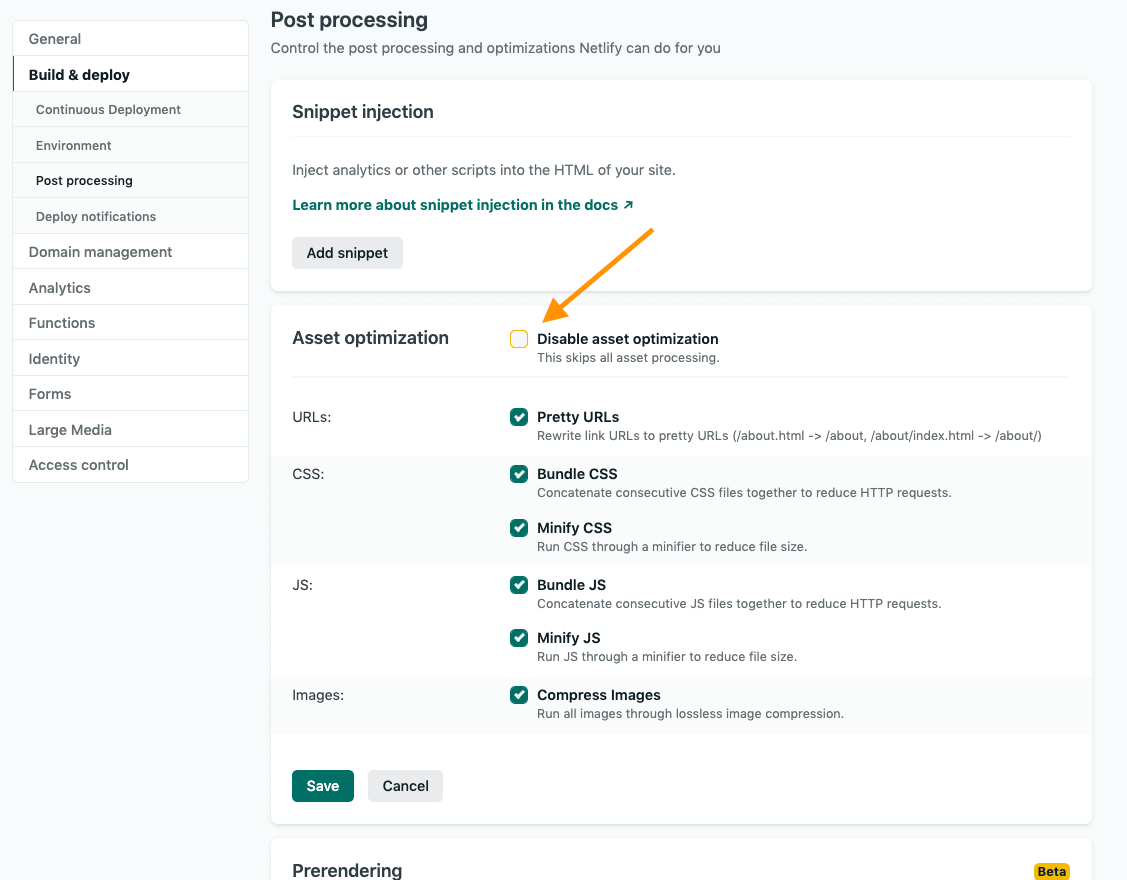Click the Beta badge beside Prerendering
Screen dimensions: 1127x880
[1051, 871]
